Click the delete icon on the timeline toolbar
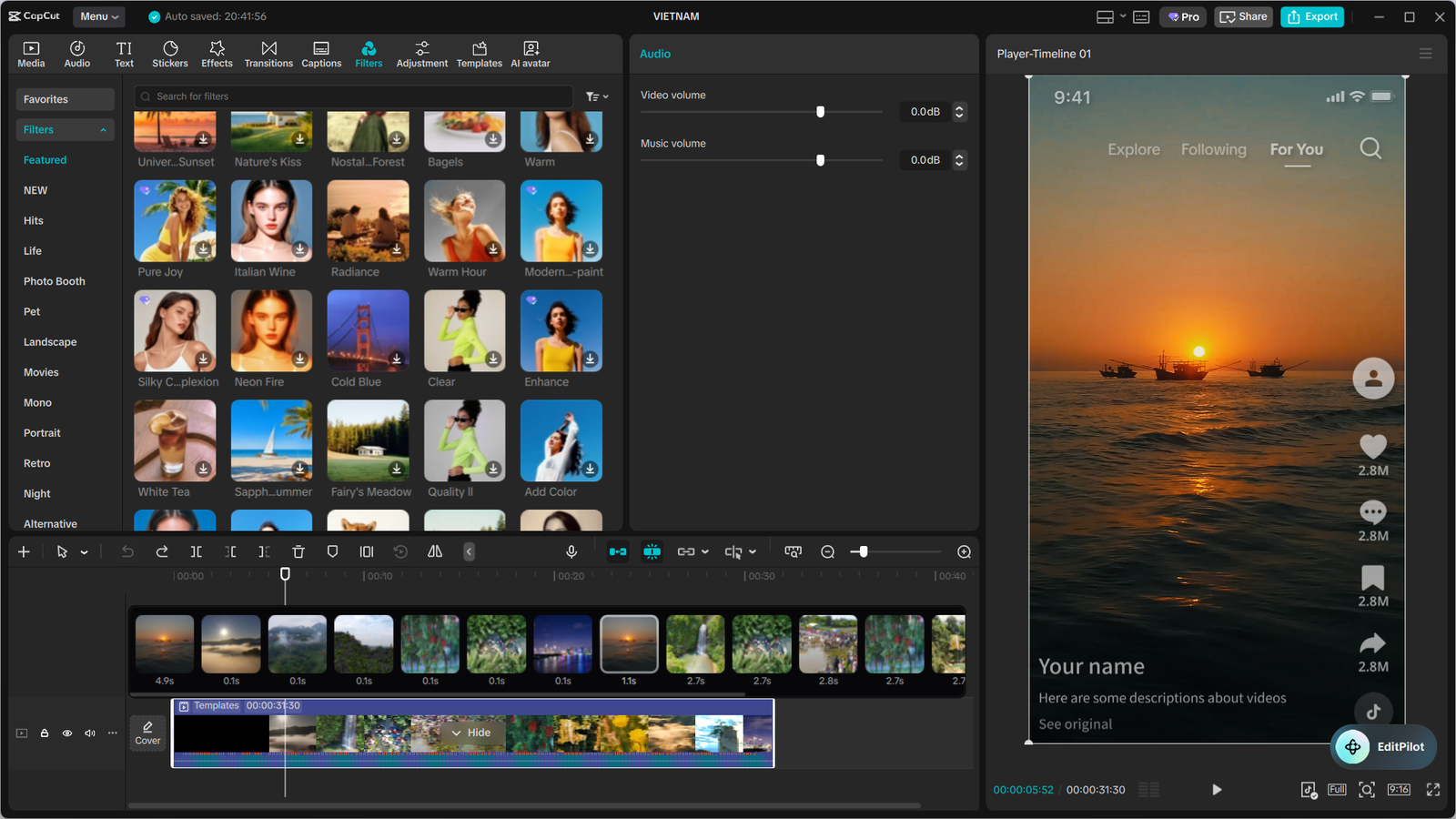 [x=298, y=551]
